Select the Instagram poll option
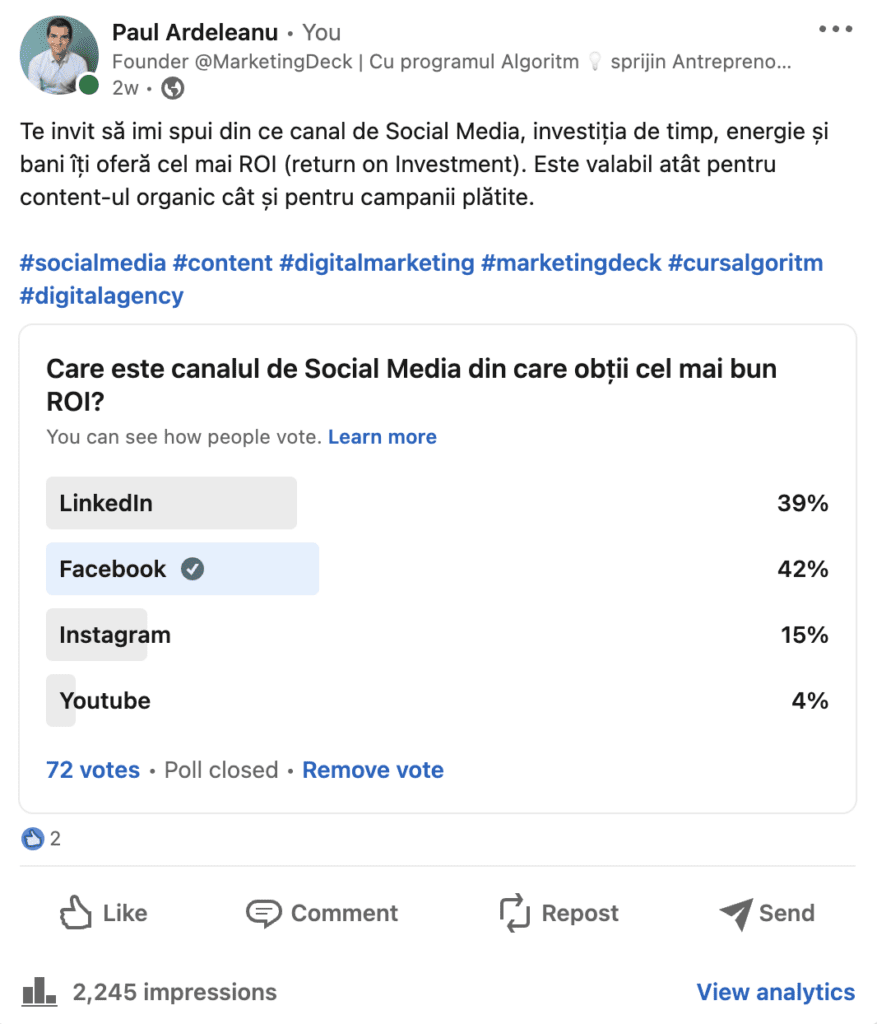This screenshot has height=1024, width=877. tap(437, 635)
